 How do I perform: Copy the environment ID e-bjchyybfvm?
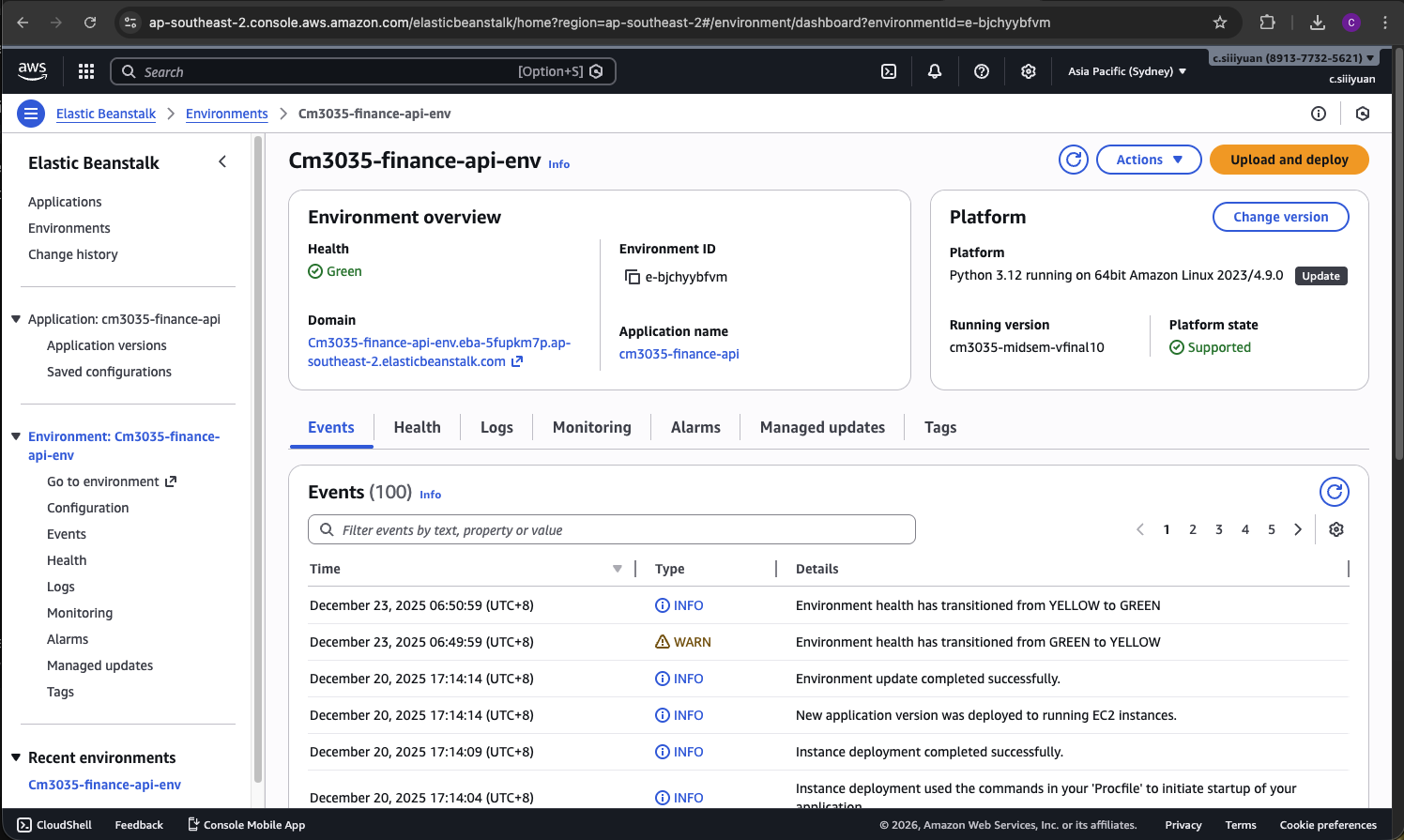point(633,277)
